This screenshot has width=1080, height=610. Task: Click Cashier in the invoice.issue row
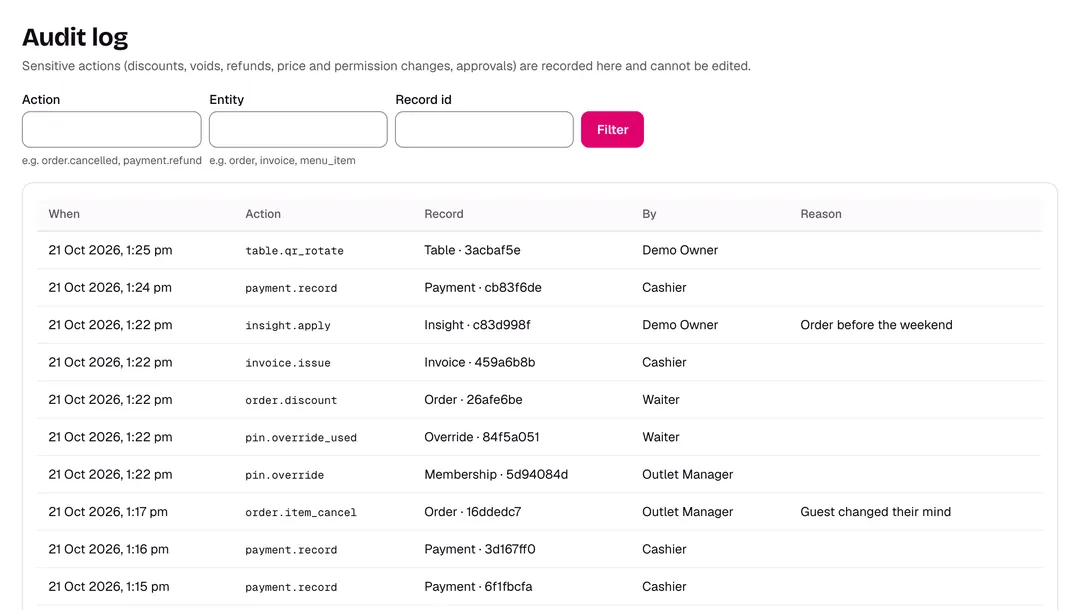[664, 362]
